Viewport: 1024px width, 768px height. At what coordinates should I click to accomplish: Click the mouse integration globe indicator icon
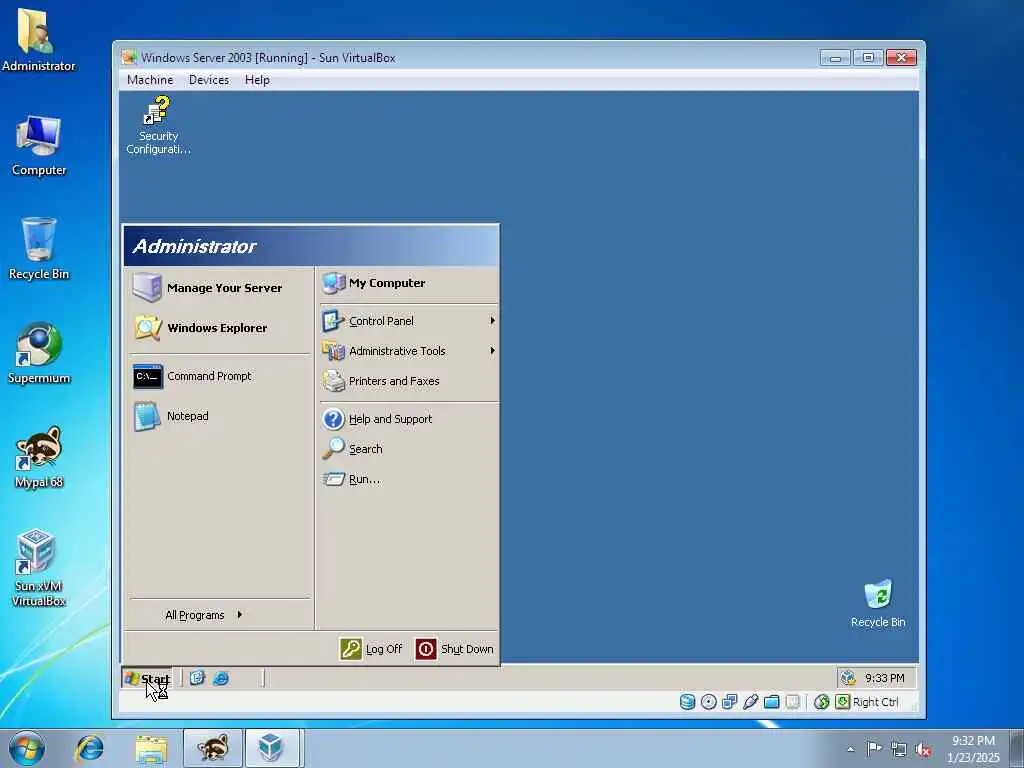(x=822, y=702)
